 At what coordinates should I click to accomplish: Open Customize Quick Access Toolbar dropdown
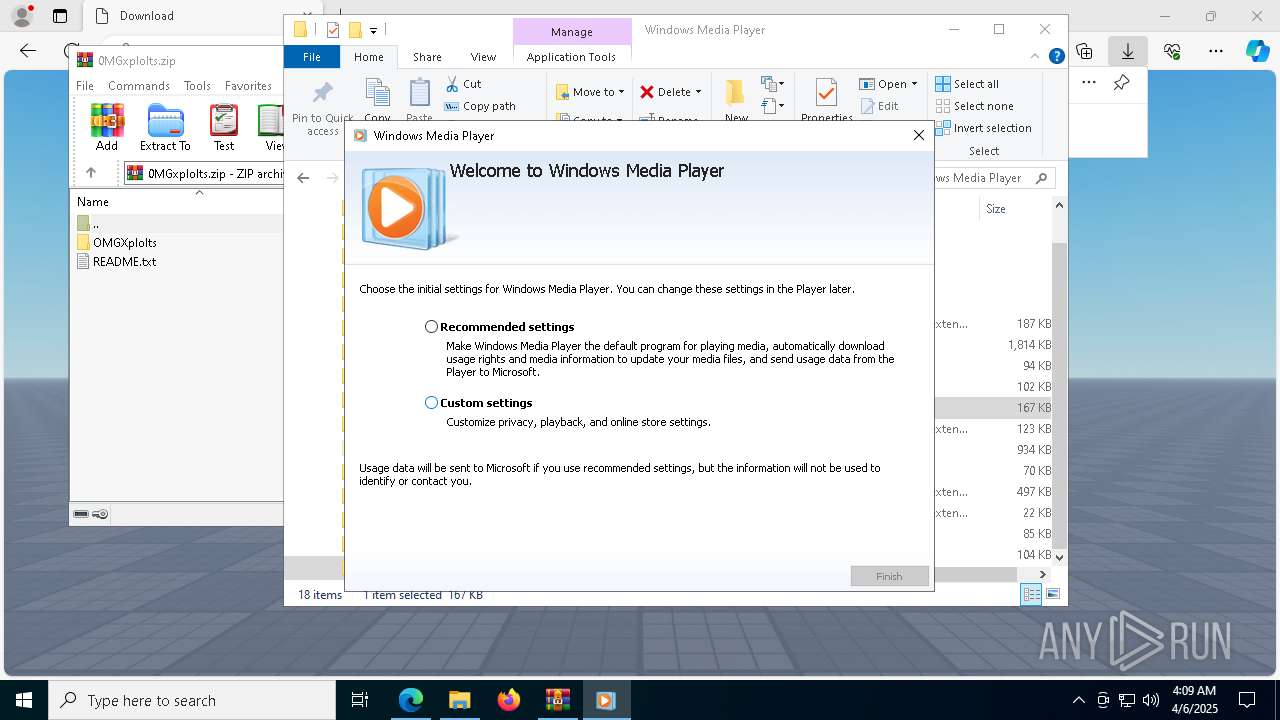point(373,31)
